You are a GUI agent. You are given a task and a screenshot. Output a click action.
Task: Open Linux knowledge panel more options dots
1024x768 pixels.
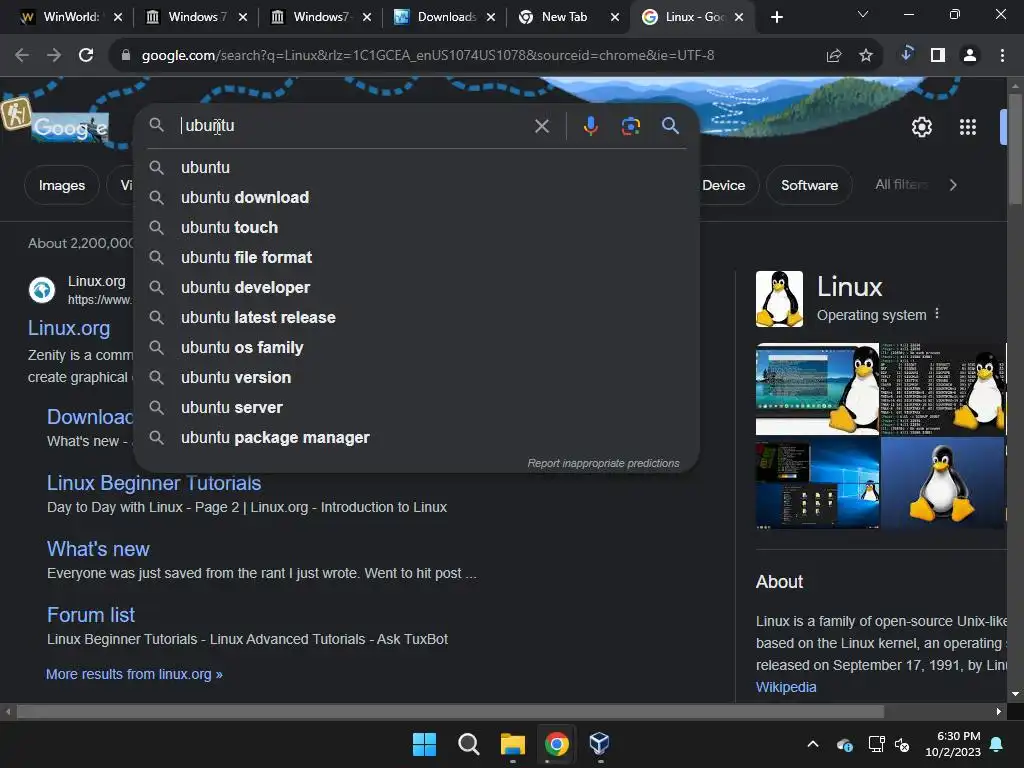(937, 313)
